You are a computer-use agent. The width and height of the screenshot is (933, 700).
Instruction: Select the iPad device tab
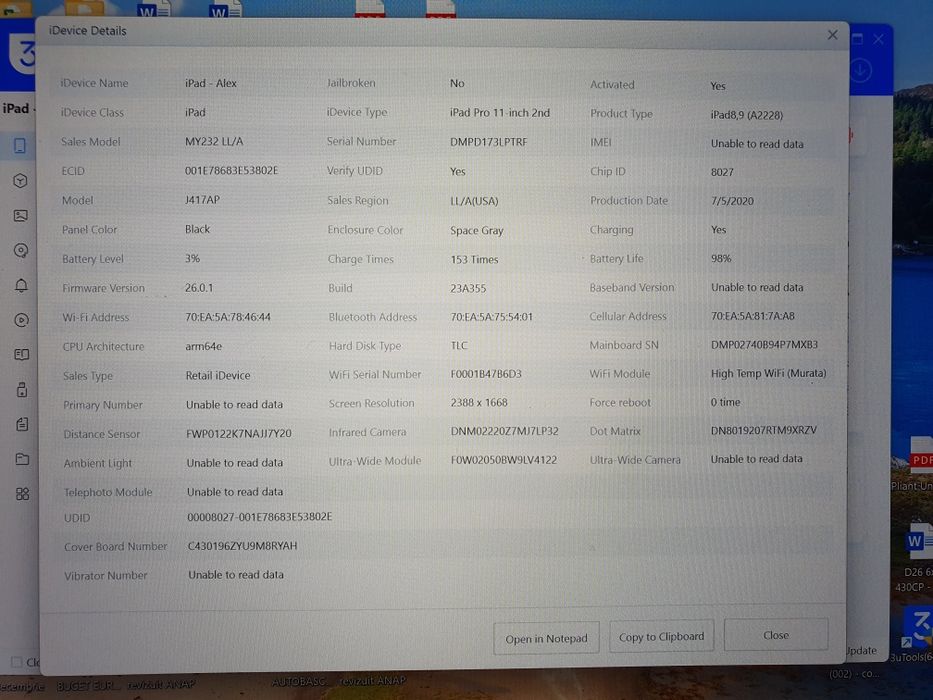(18, 108)
